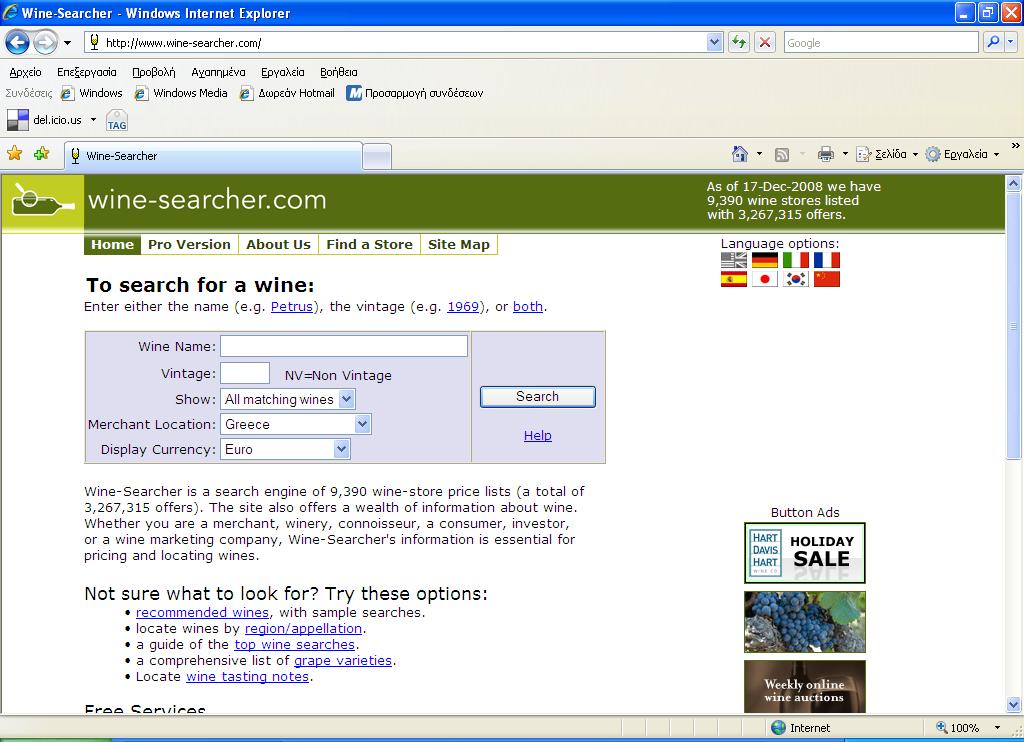Open the Windows Media link in Links bar
This screenshot has width=1024, height=742.
pos(181,93)
